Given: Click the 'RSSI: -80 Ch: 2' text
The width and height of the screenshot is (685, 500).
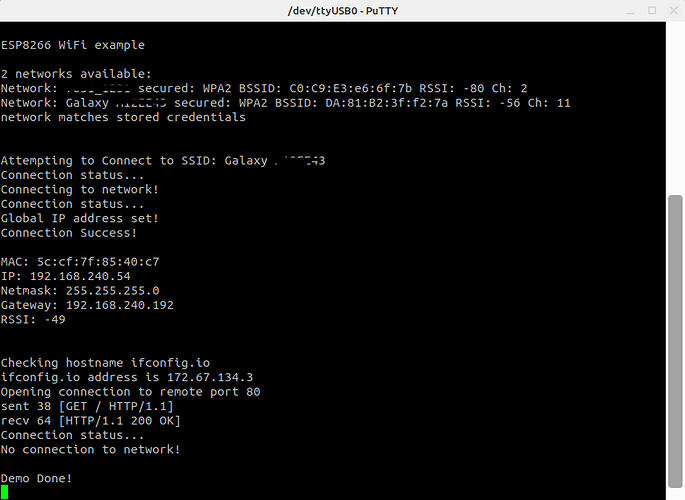Looking at the screenshot, I should click(x=473, y=88).
